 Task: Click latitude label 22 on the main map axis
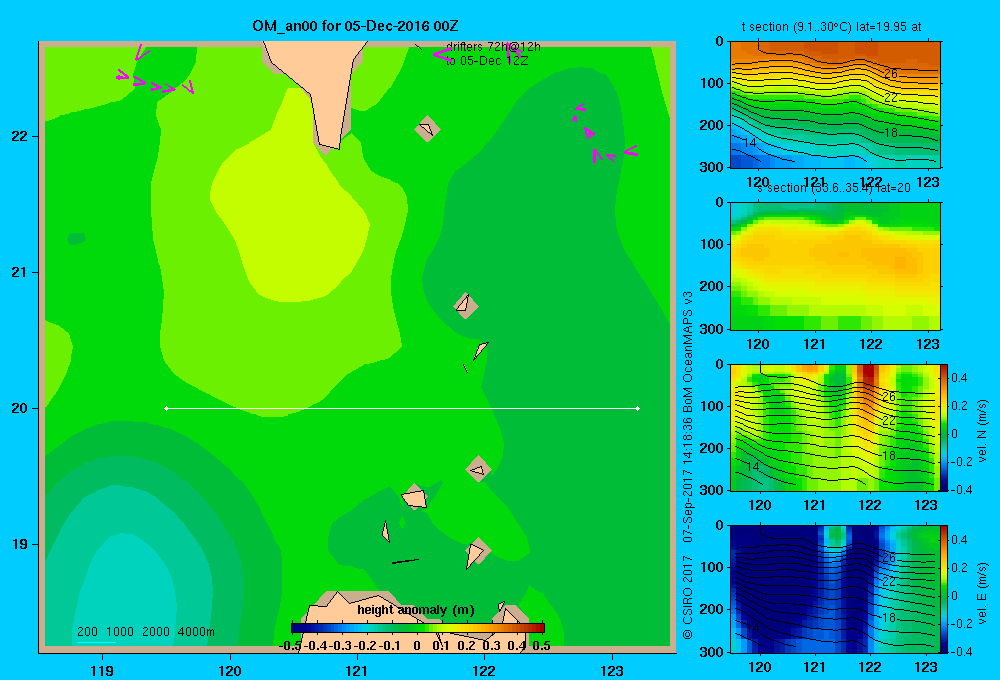coord(20,136)
